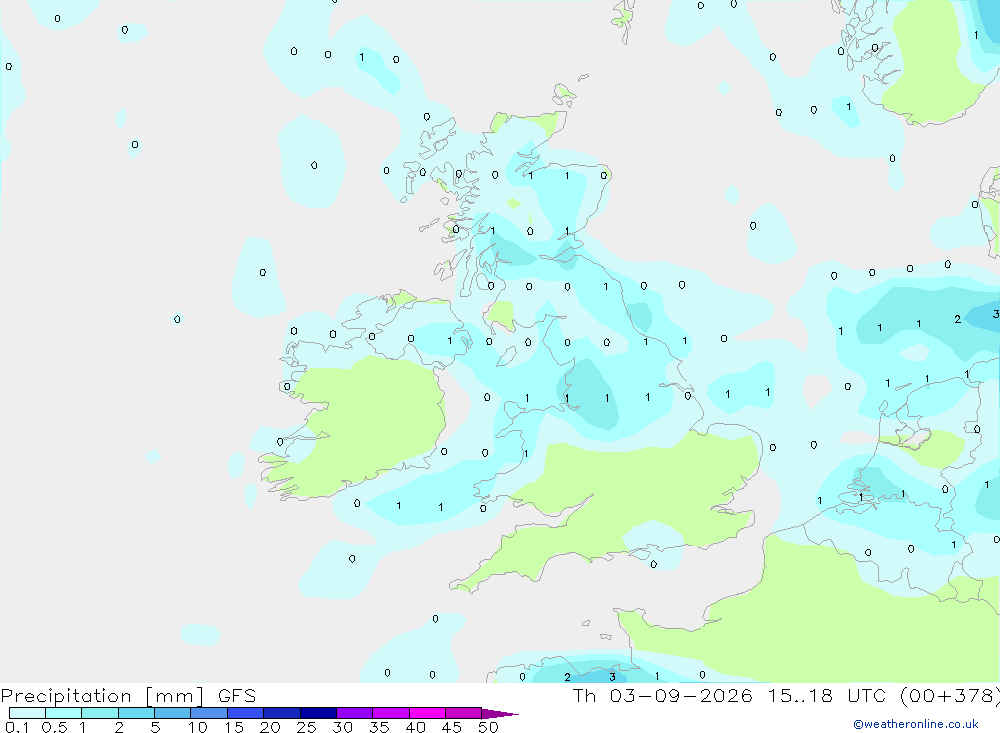Pick the legend swatch between 10 and 15

click(209, 713)
